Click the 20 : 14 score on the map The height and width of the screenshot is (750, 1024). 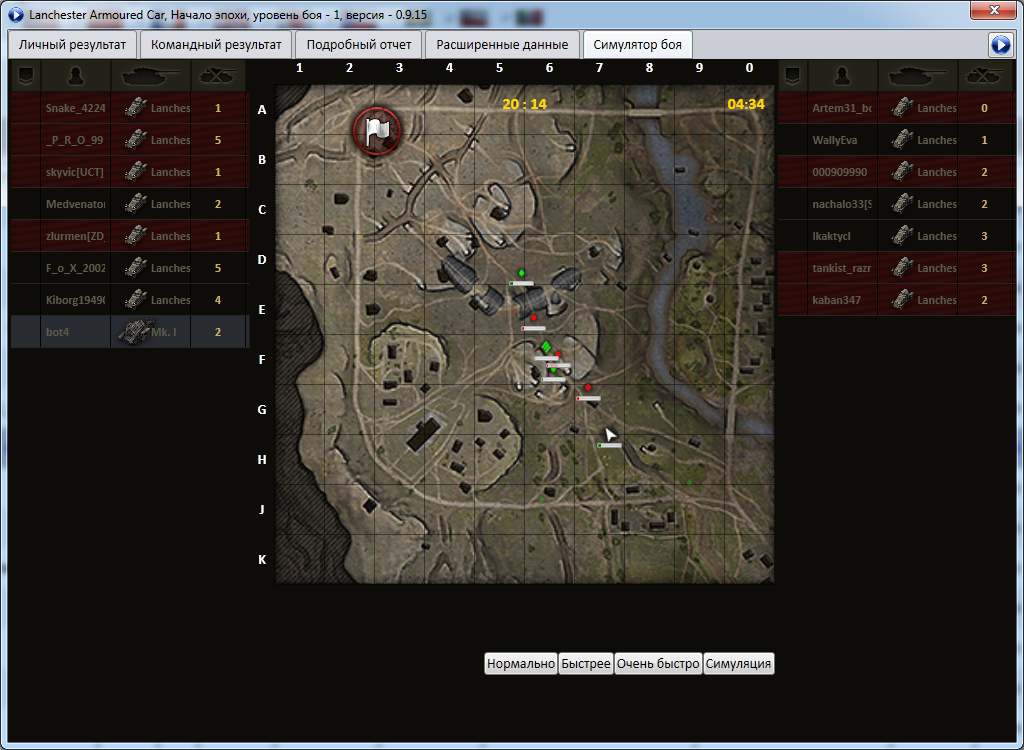coord(524,103)
